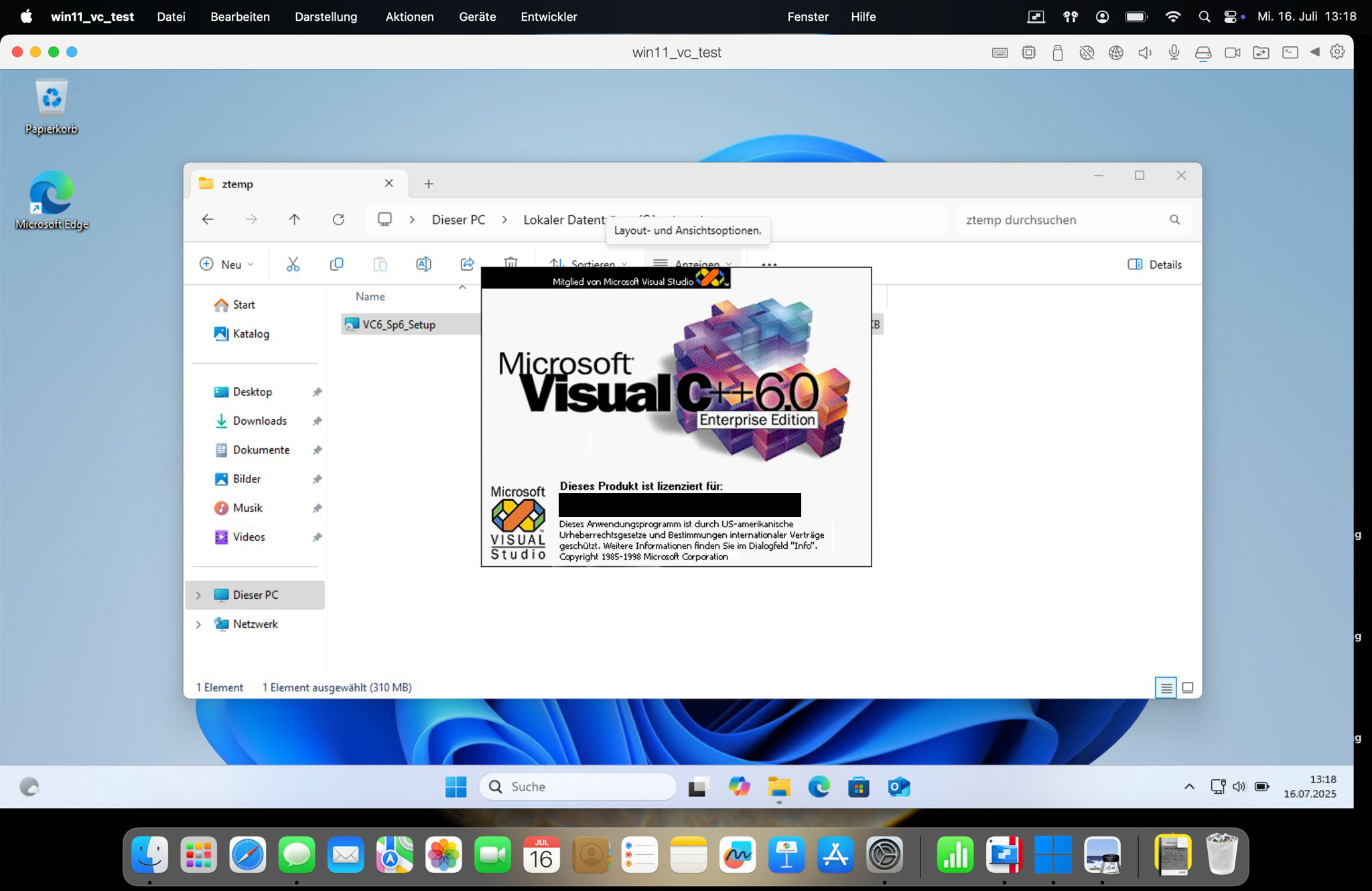Screen dimensions: 1372x891
Task: Click the Cut scissors icon in Explorer toolbar
Action: 293,265
